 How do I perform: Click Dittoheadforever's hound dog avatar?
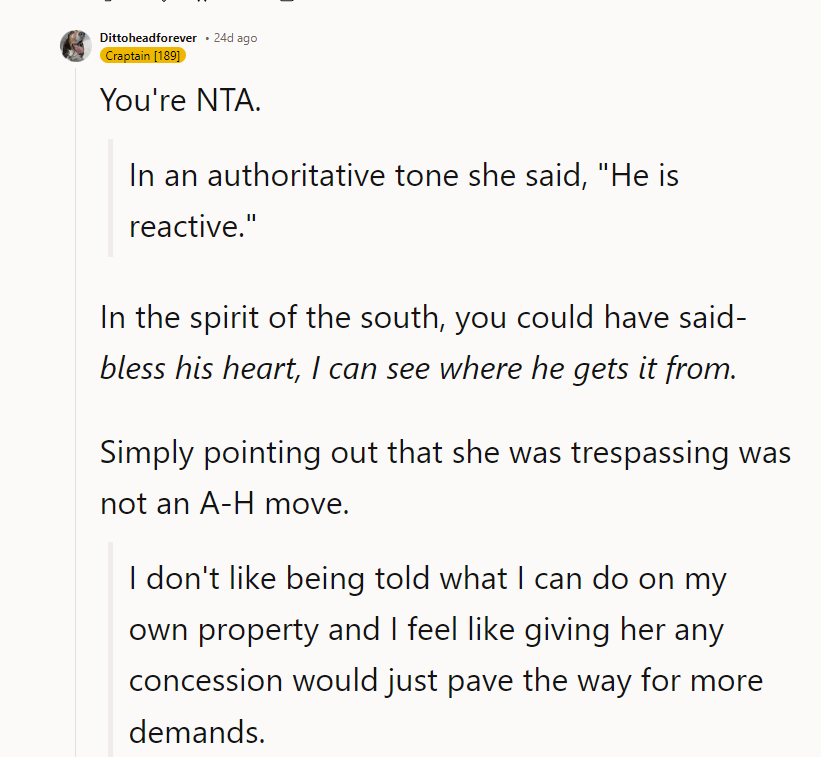pyautogui.click(x=75, y=46)
